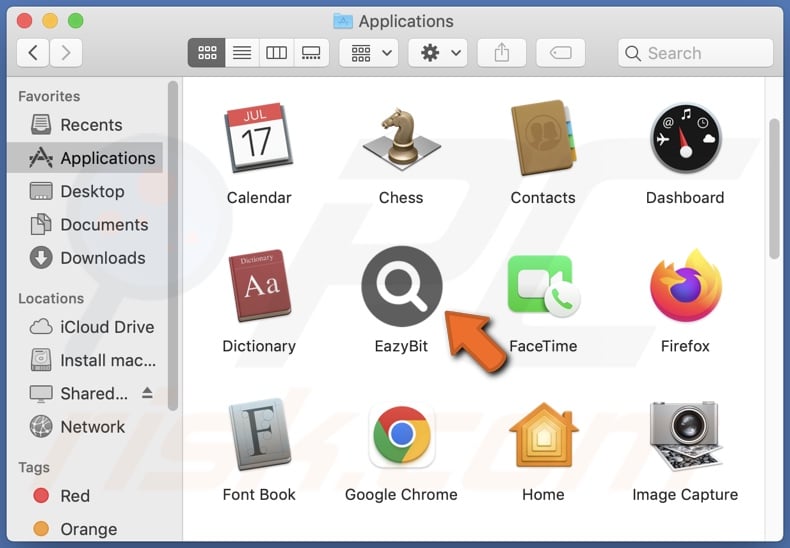Image resolution: width=790 pixels, height=548 pixels.
Task: Select the Home app icon
Action: [544, 435]
